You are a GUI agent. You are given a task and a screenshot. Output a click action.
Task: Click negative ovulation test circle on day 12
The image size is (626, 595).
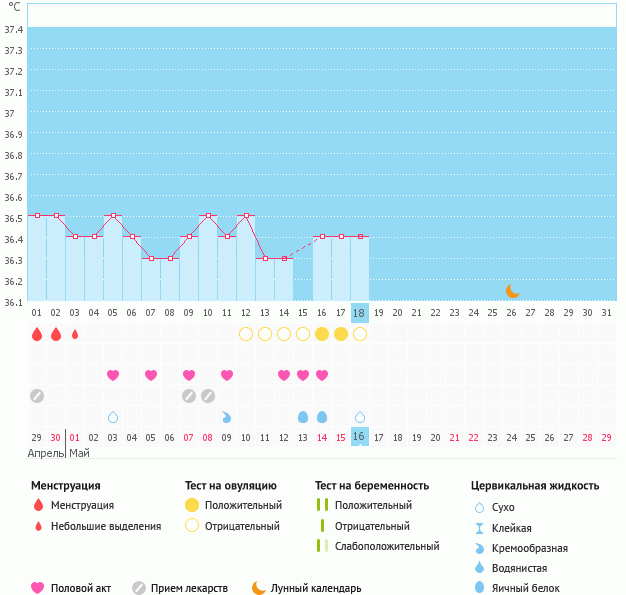click(x=246, y=334)
